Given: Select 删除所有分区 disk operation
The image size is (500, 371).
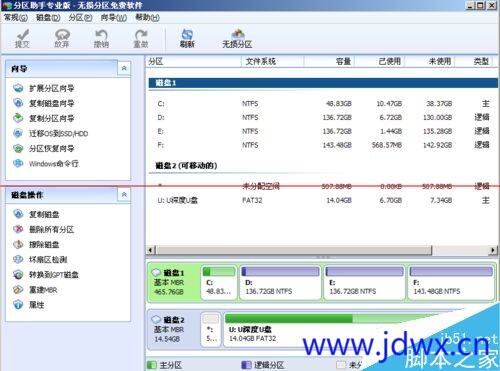Looking at the screenshot, I should 44,229.
